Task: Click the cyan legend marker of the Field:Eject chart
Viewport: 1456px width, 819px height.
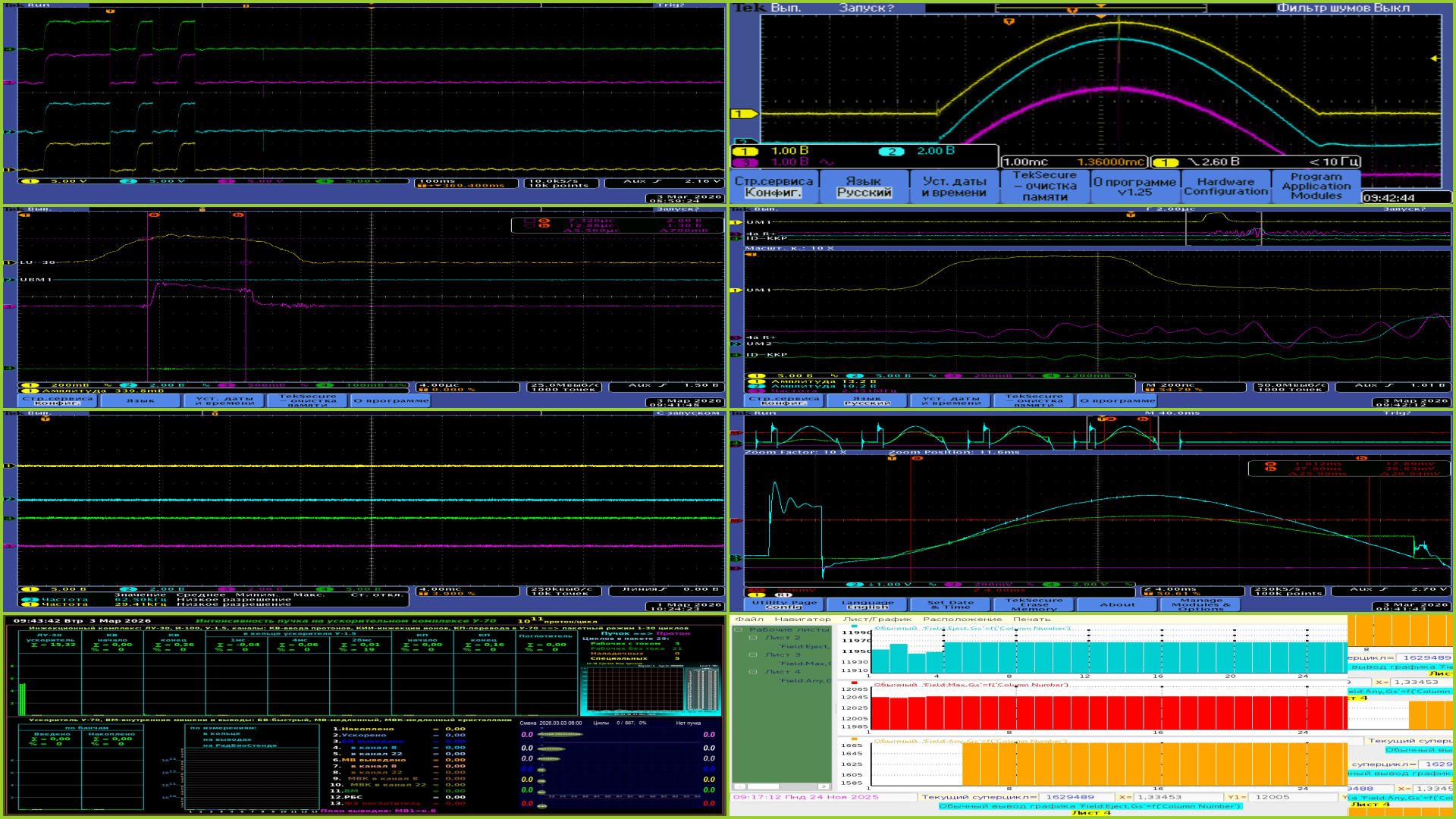Action: click(855, 627)
